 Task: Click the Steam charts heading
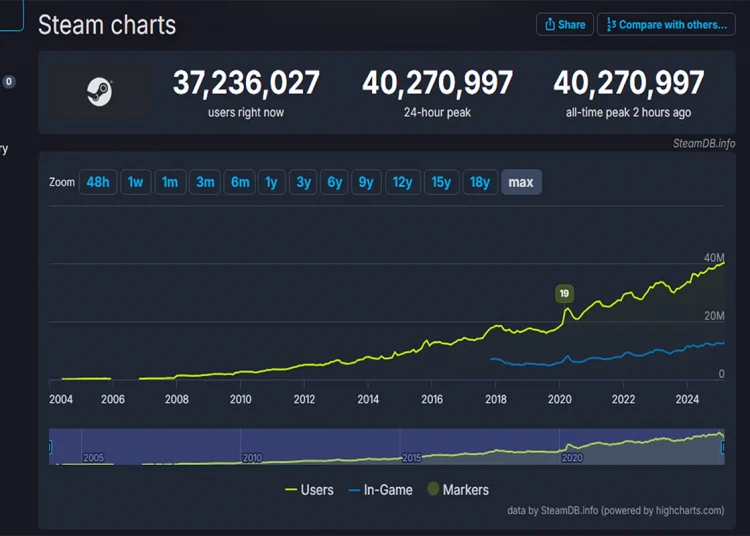point(107,25)
